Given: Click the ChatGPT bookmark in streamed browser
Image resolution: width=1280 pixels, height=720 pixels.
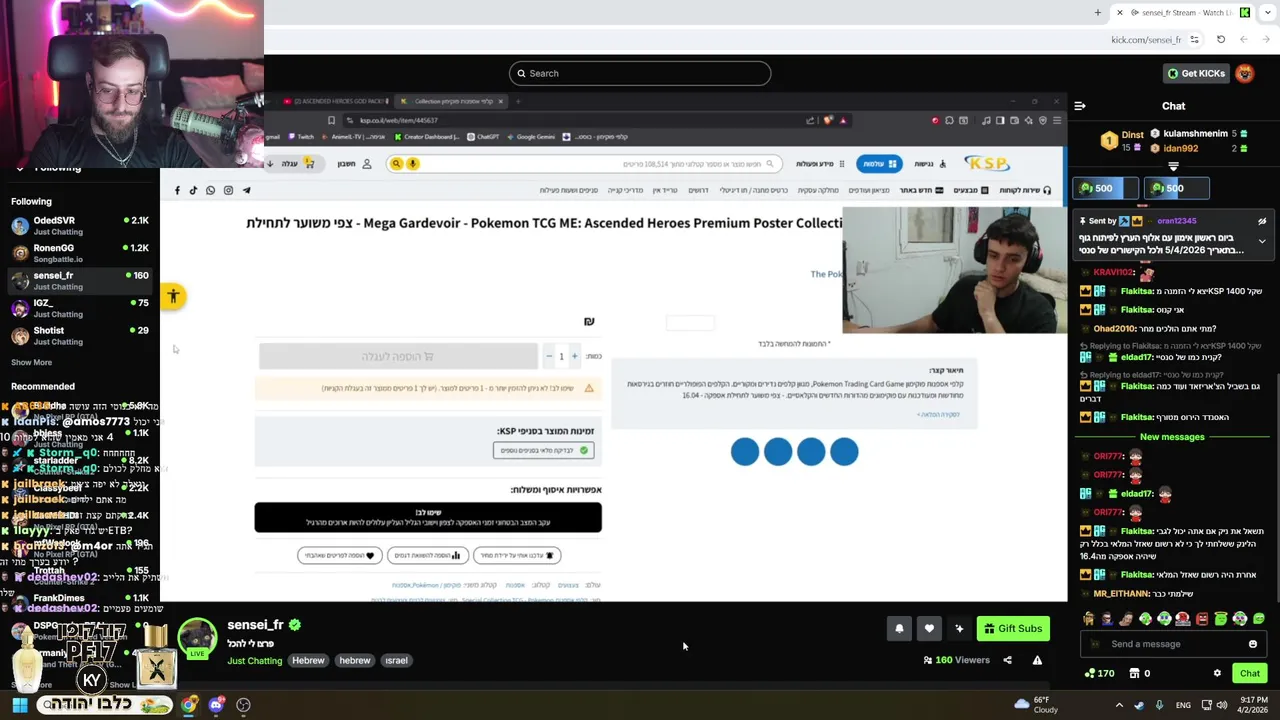Looking at the screenshot, I should (483, 137).
